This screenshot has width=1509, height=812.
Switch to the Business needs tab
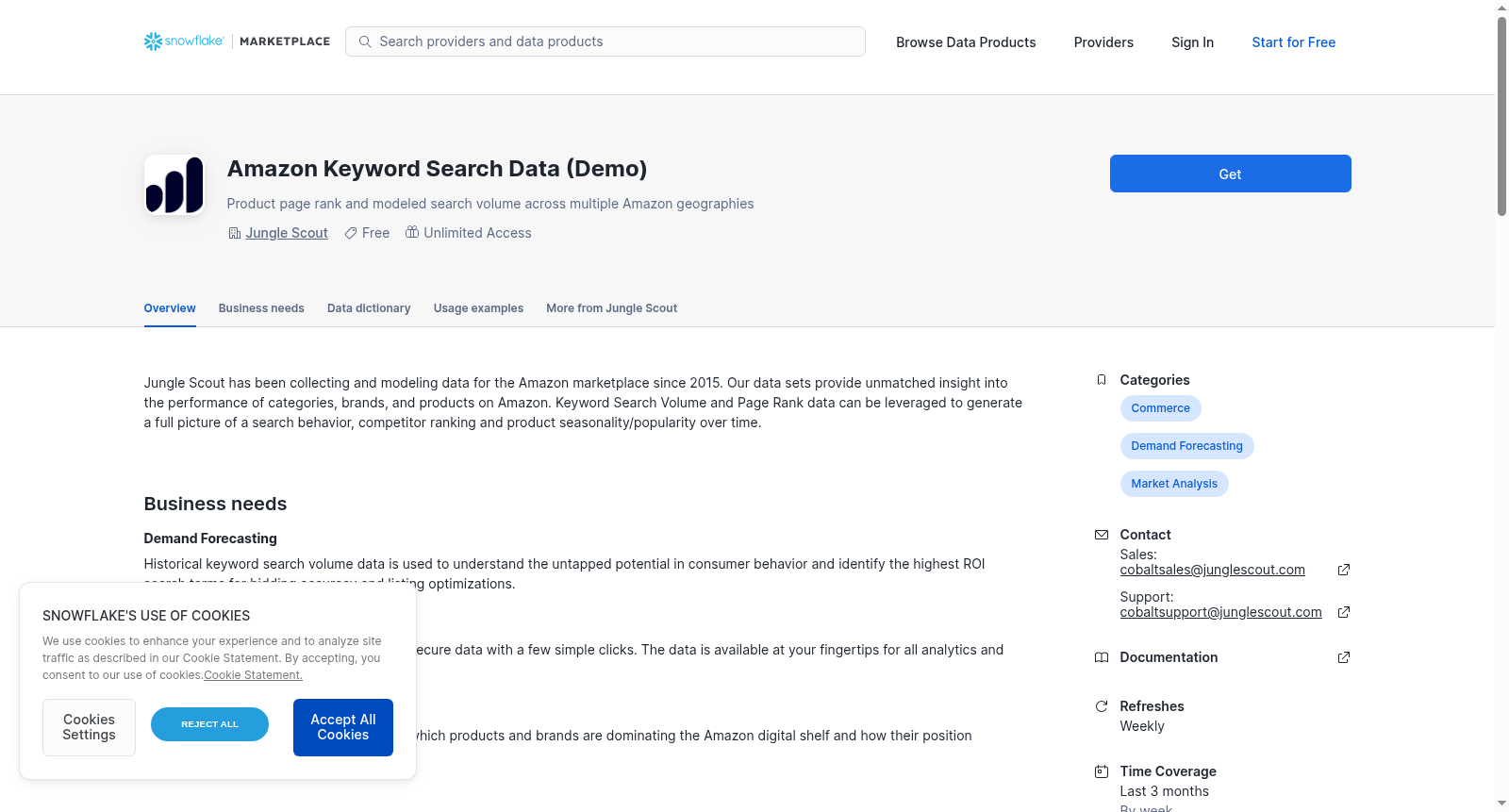(261, 308)
